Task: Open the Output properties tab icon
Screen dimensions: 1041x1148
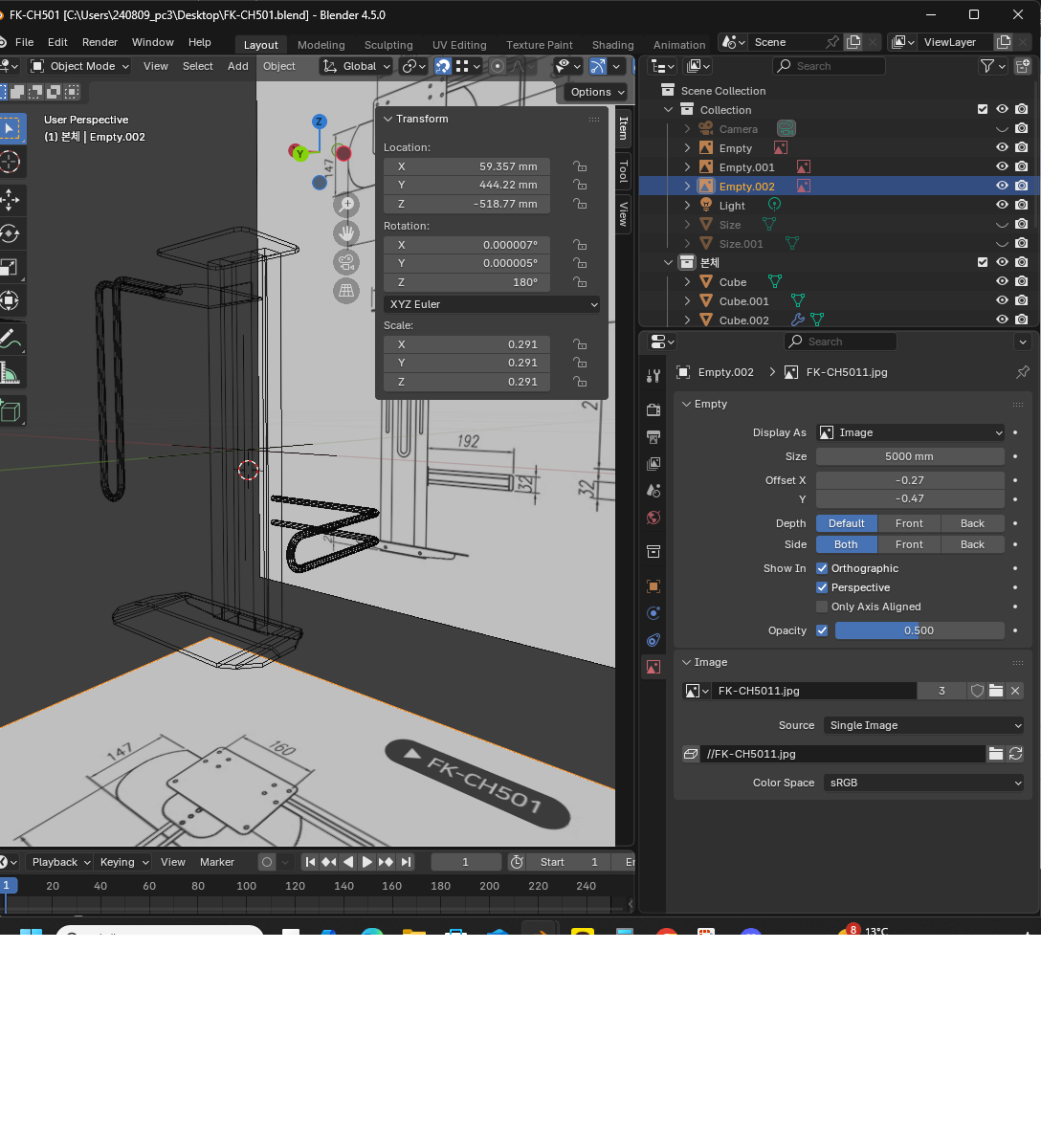Action: (653, 437)
